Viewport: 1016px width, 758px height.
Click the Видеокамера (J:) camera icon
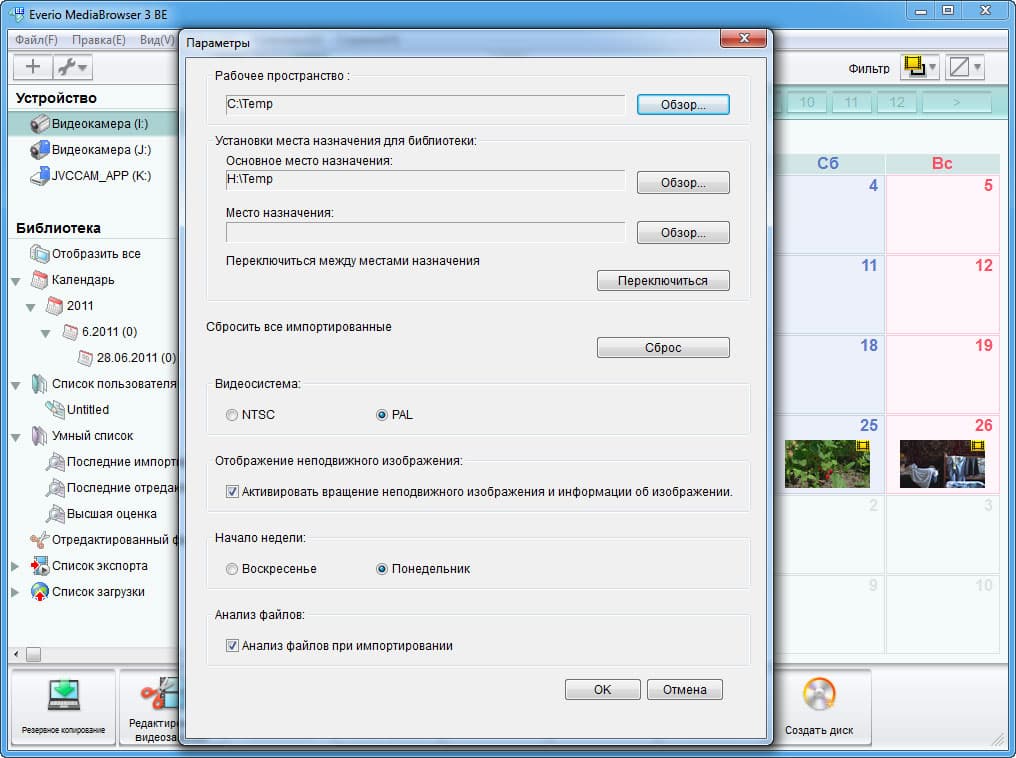pyautogui.click(x=40, y=149)
